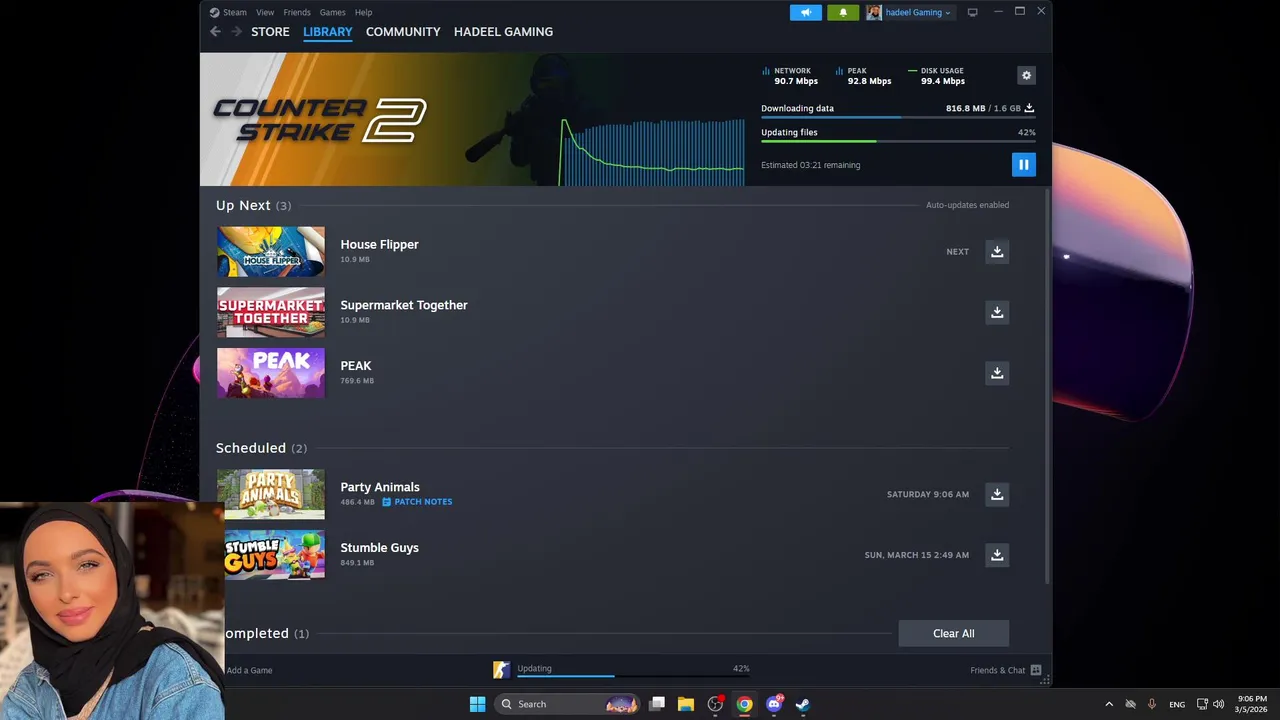The image size is (1280, 720).
Task: Click the House Flipper title
Action: pyautogui.click(x=379, y=244)
